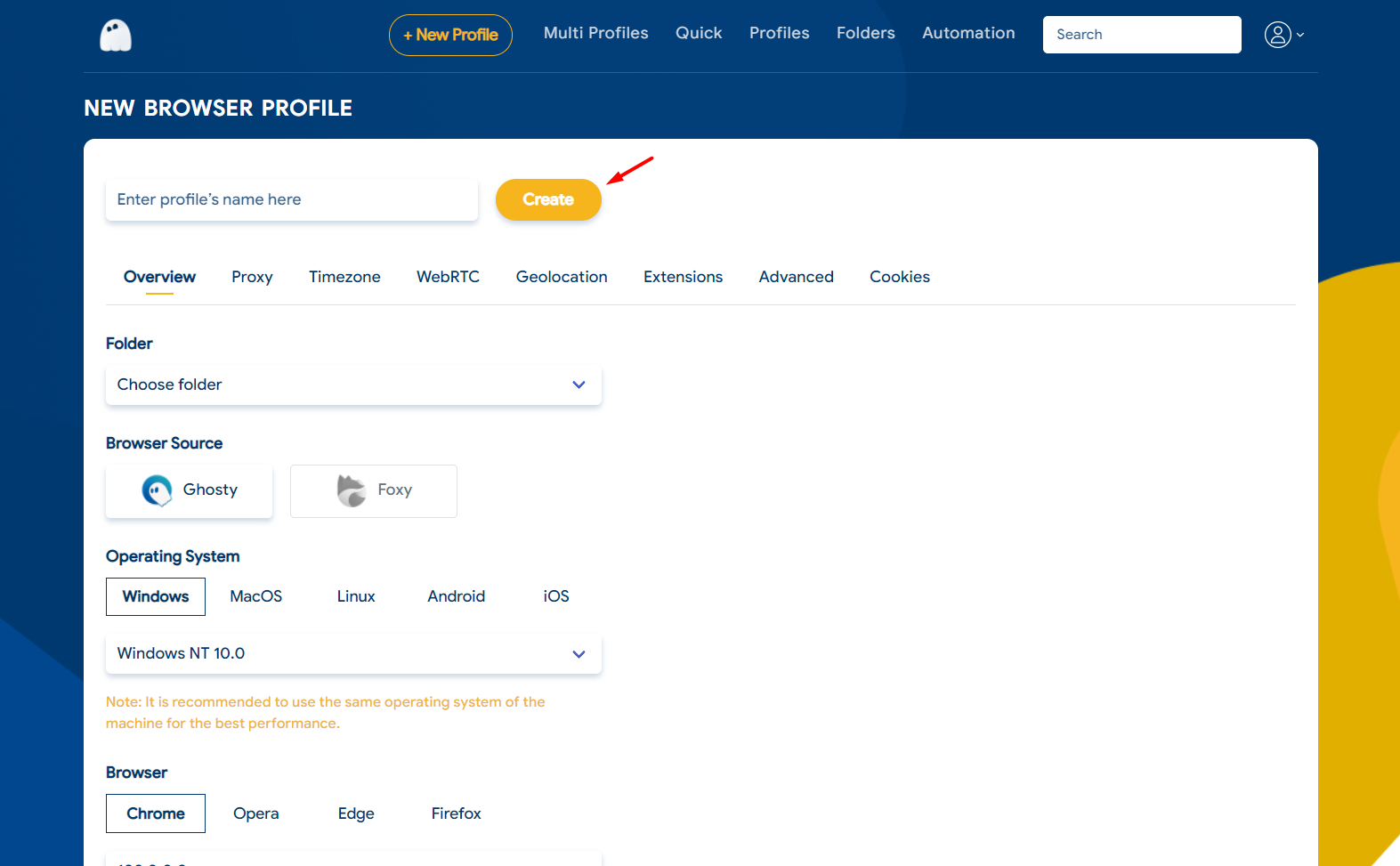Image resolution: width=1400 pixels, height=866 pixels.
Task: Switch to the Proxy tab
Action: coord(252,277)
